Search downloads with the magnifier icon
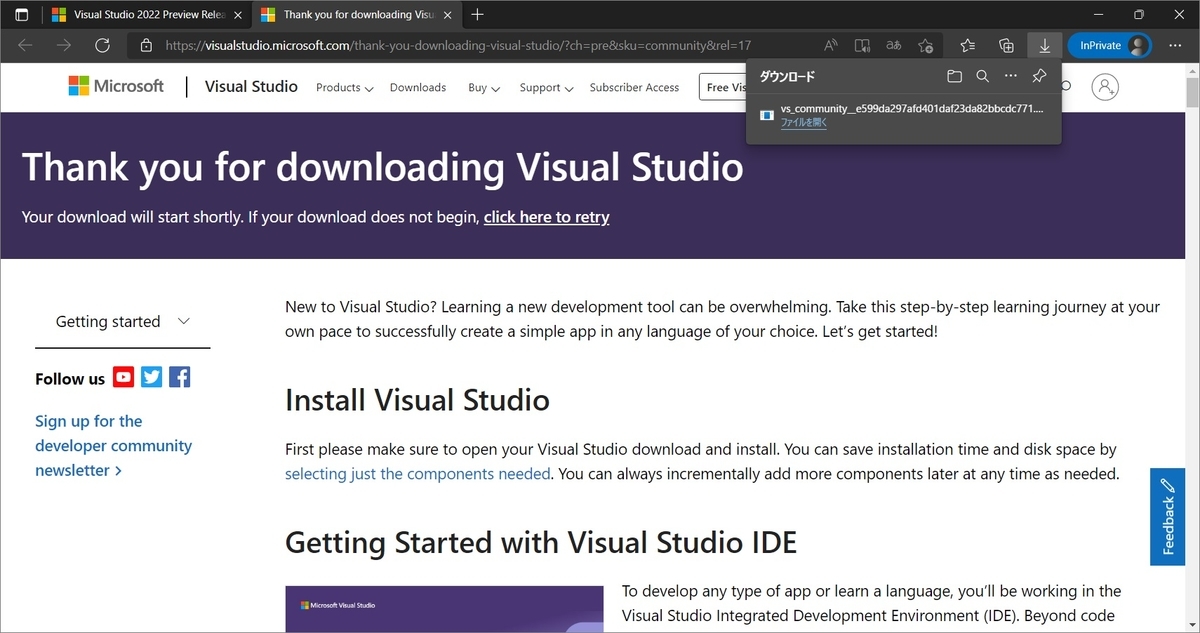The image size is (1200, 633). click(x=982, y=76)
